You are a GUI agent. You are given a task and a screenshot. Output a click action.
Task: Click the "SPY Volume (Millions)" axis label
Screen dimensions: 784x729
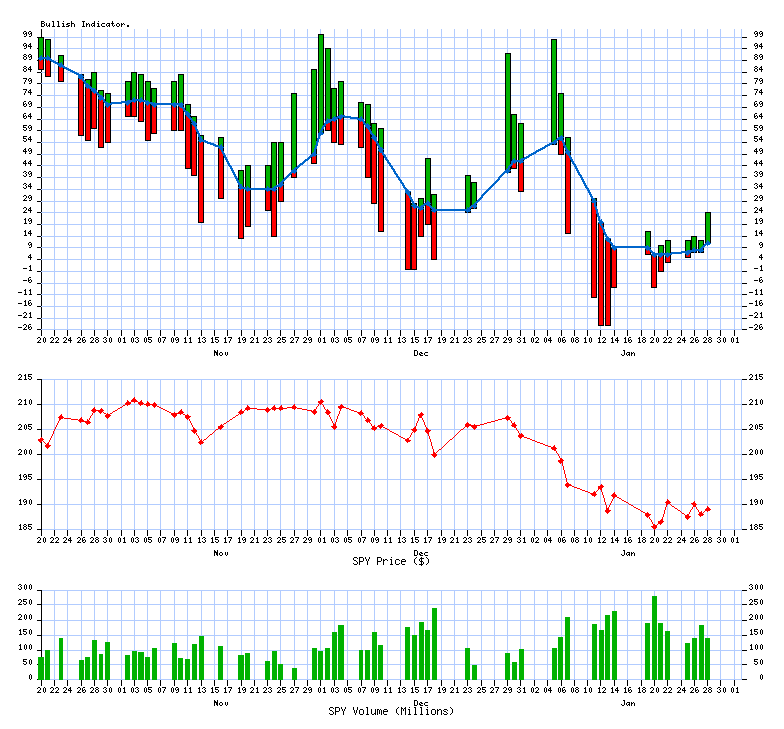[390, 711]
